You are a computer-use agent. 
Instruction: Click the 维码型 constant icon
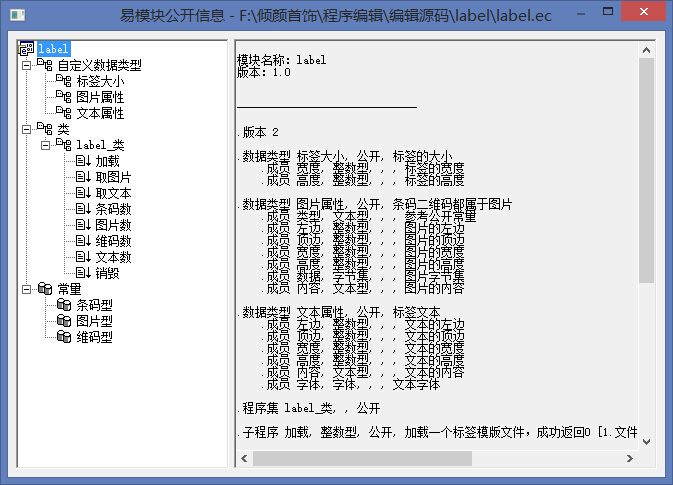(x=64, y=337)
